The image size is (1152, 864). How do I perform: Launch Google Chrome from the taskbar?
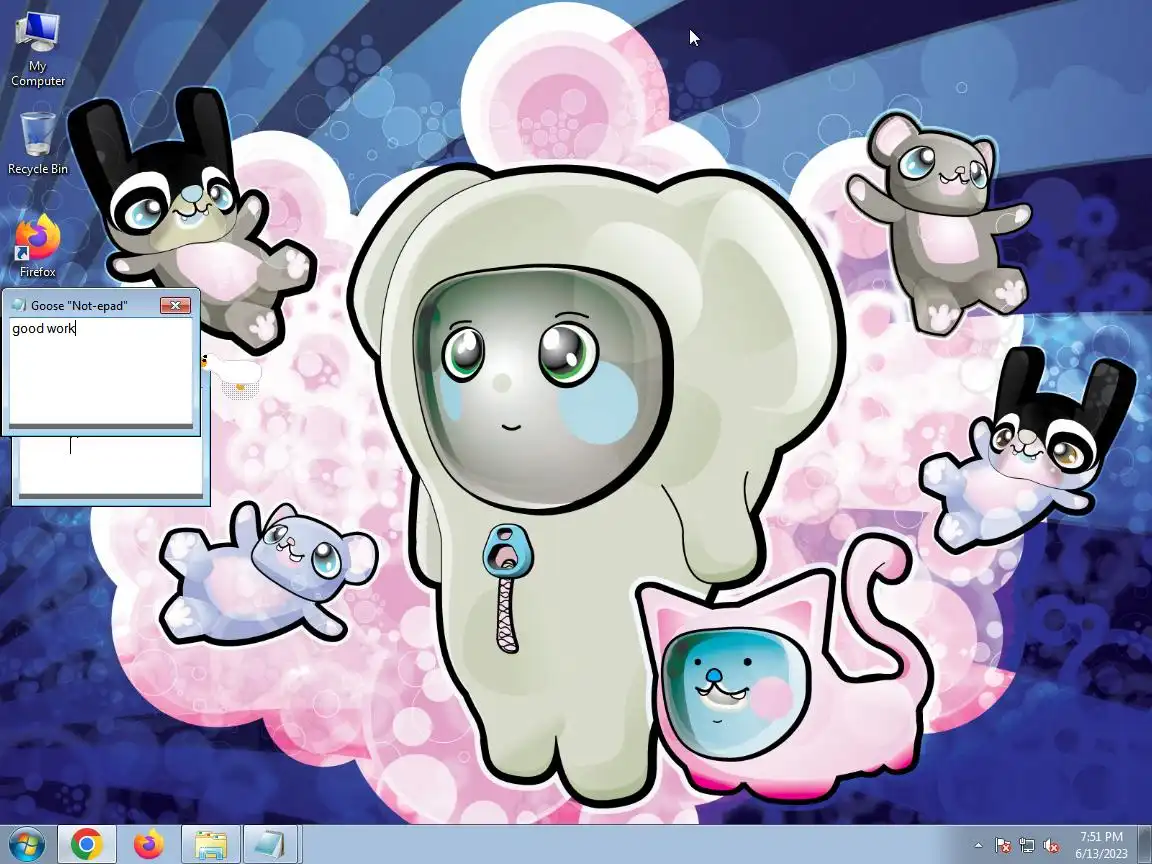(87, 844)
